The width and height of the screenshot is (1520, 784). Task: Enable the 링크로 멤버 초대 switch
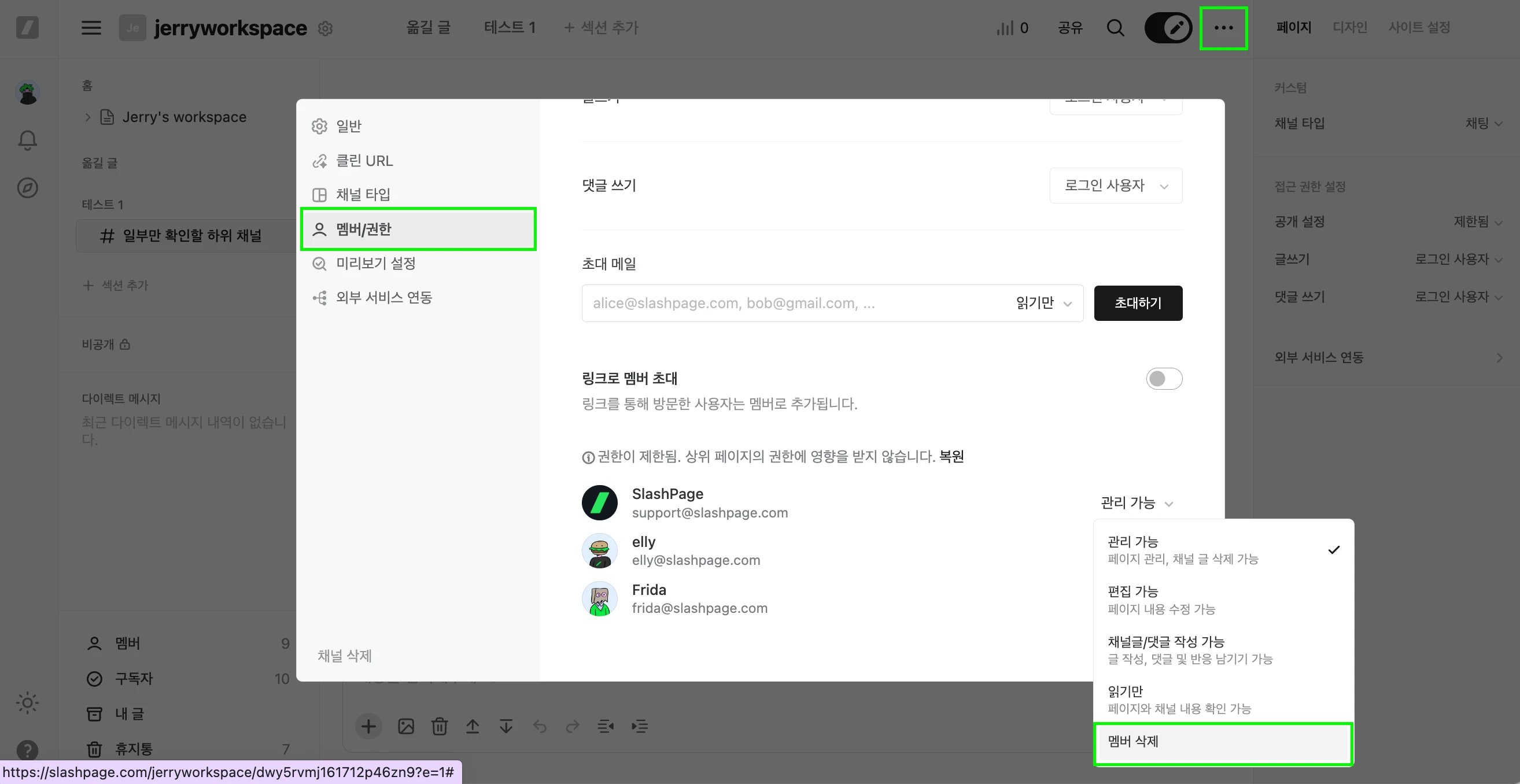1164,379
